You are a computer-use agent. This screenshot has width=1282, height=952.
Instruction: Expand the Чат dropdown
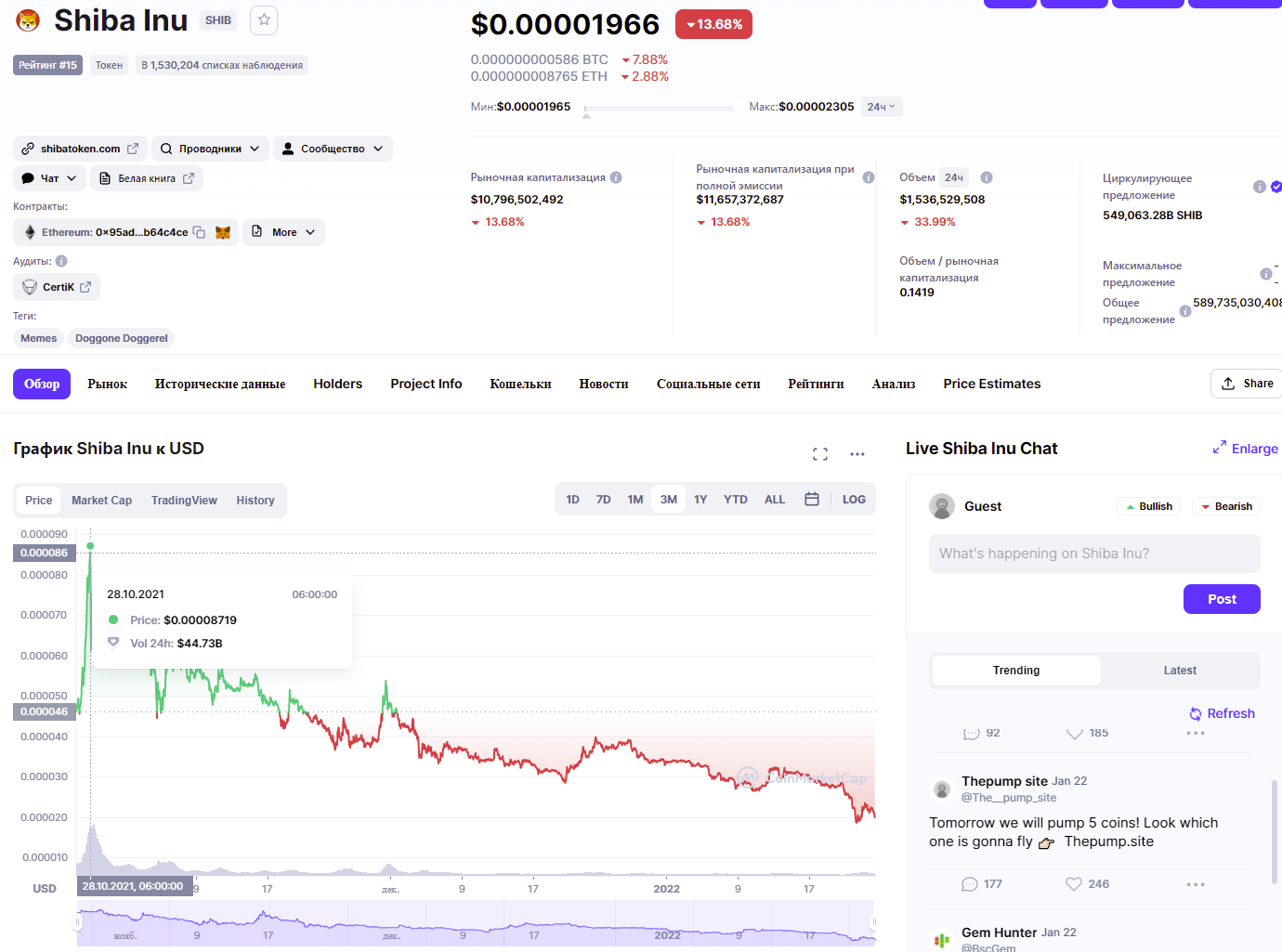[x=49, y=178]
